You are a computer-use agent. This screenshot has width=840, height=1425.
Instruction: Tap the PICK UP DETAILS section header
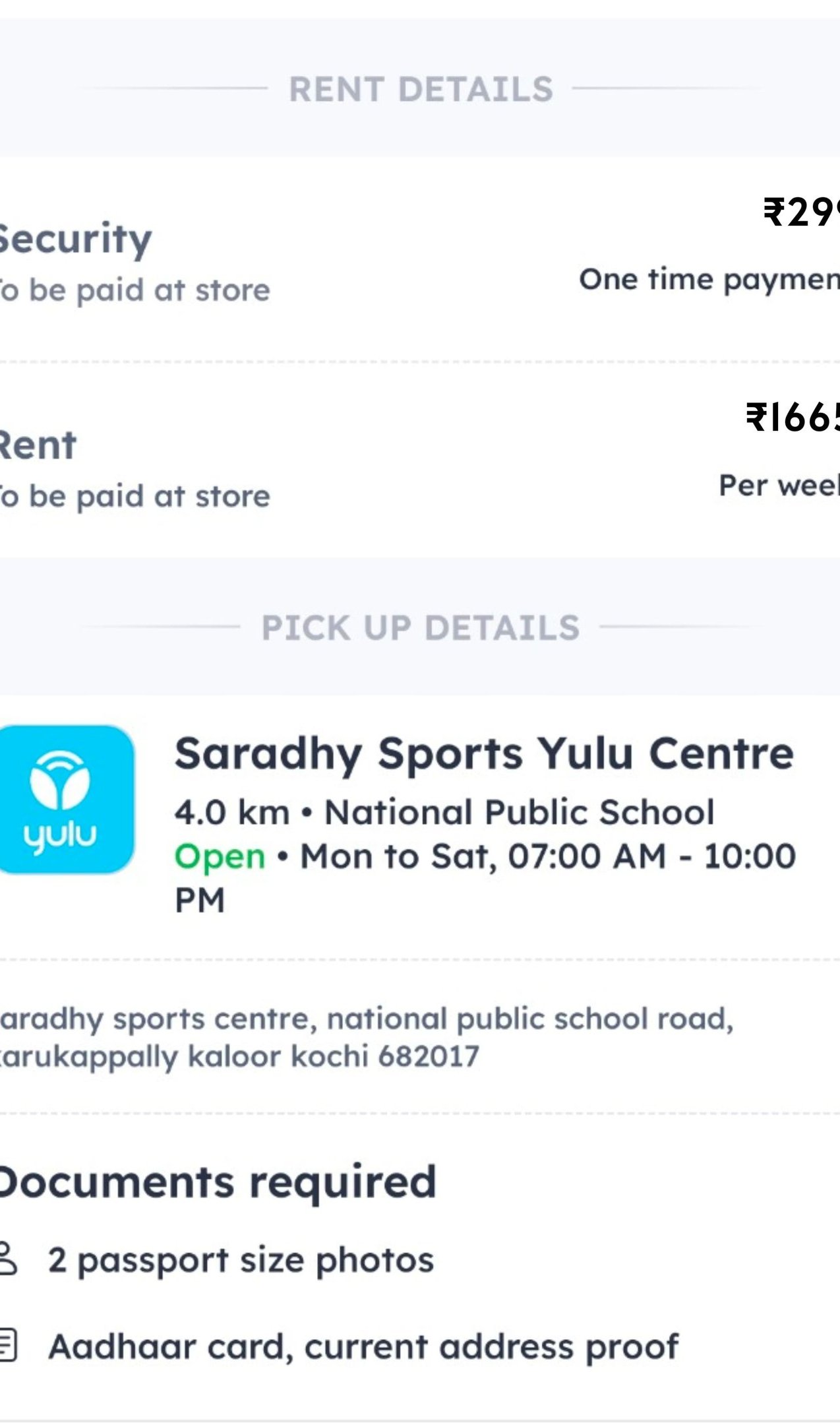click(x=421, y=627)
